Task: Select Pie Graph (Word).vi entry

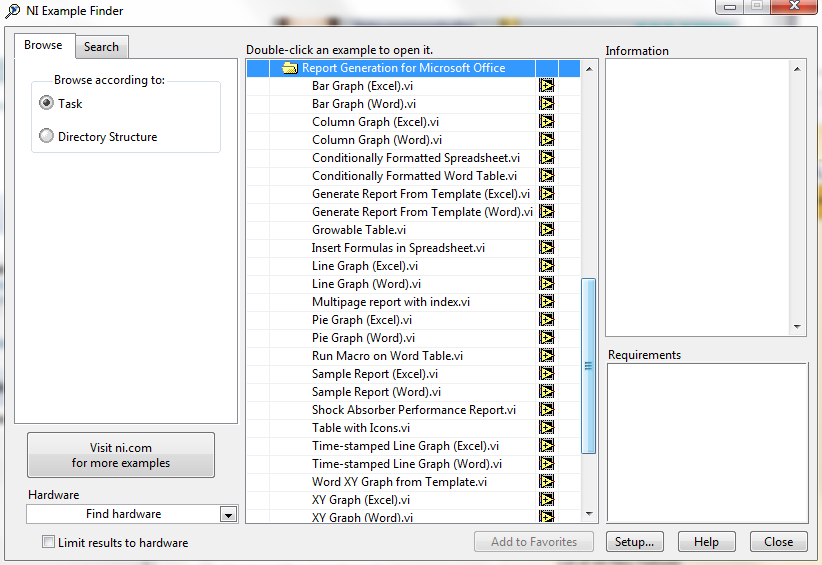Action: [x=363, y=338]
